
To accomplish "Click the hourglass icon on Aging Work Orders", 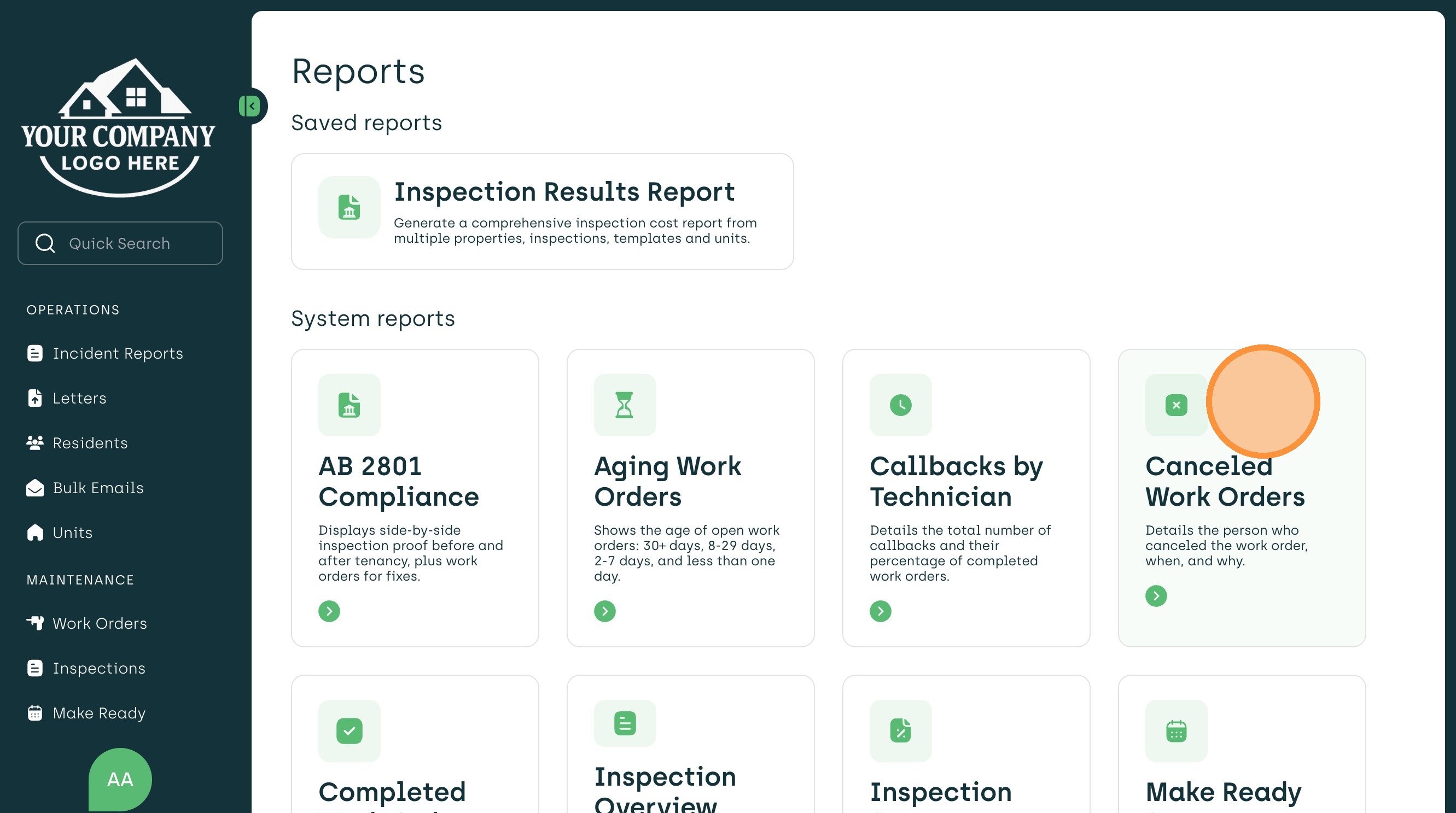I will tap(624, 405).
